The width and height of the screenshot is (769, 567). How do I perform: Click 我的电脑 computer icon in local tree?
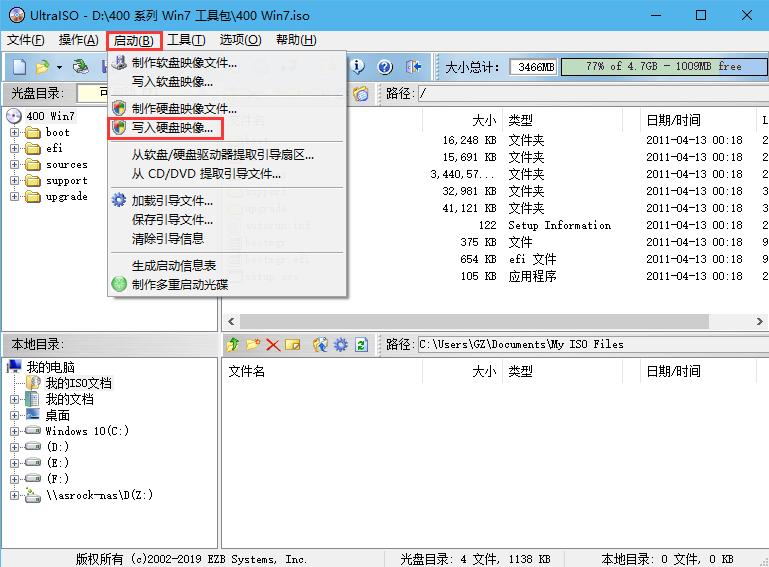coord(14,366)
